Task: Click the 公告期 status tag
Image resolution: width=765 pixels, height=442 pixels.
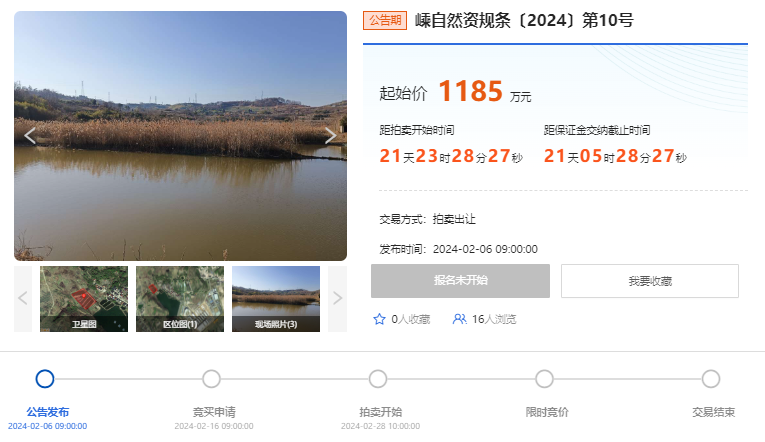Action: click(385, 20)
